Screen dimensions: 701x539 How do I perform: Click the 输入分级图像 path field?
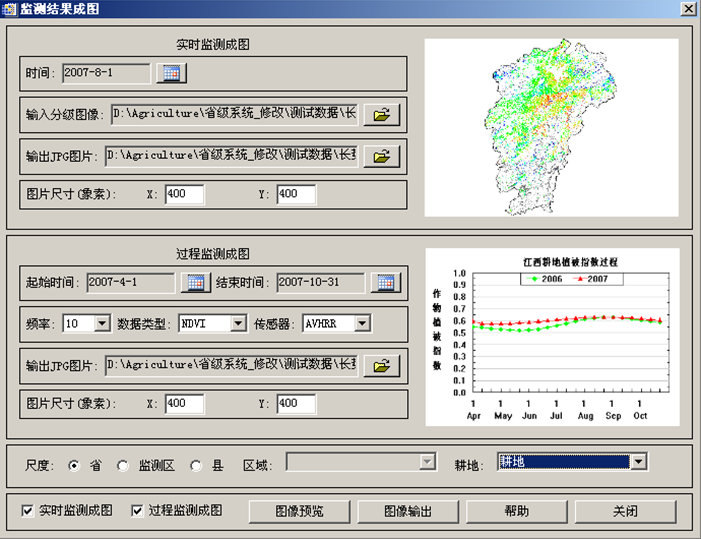point(235,114)
